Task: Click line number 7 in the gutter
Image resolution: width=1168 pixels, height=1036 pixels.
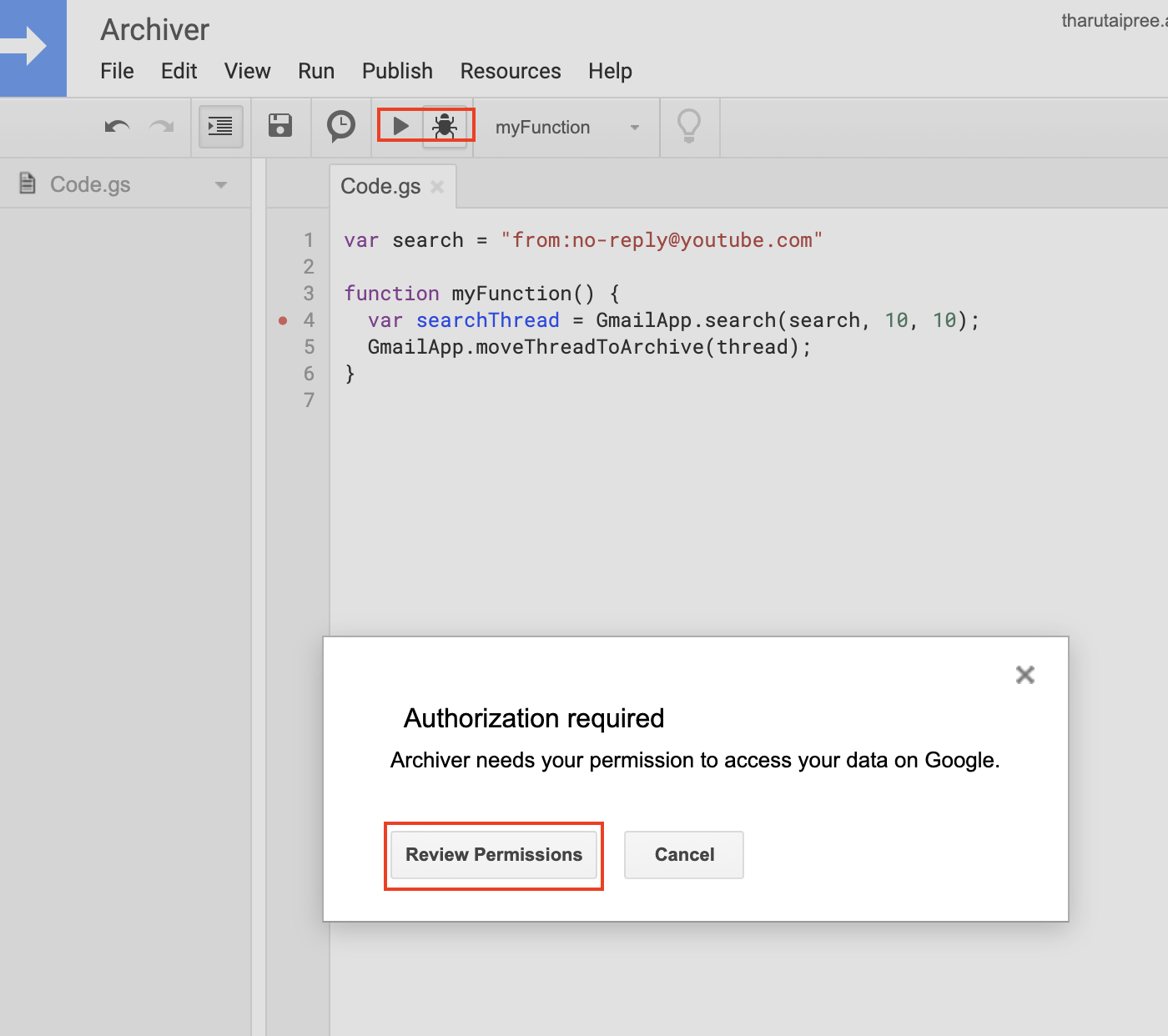Action: click(309, 400)
